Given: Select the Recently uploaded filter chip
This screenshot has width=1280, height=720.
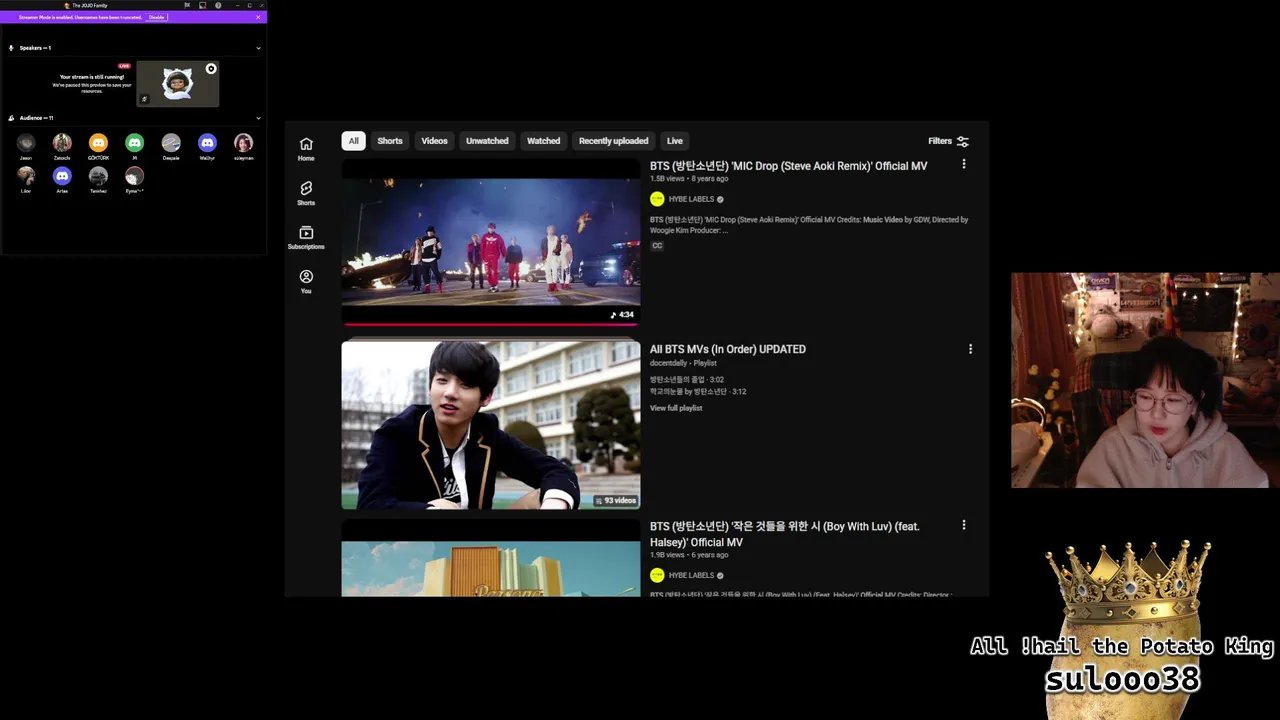Looking at the screenshot, I should pyautogui.click(x=613, y=141).
